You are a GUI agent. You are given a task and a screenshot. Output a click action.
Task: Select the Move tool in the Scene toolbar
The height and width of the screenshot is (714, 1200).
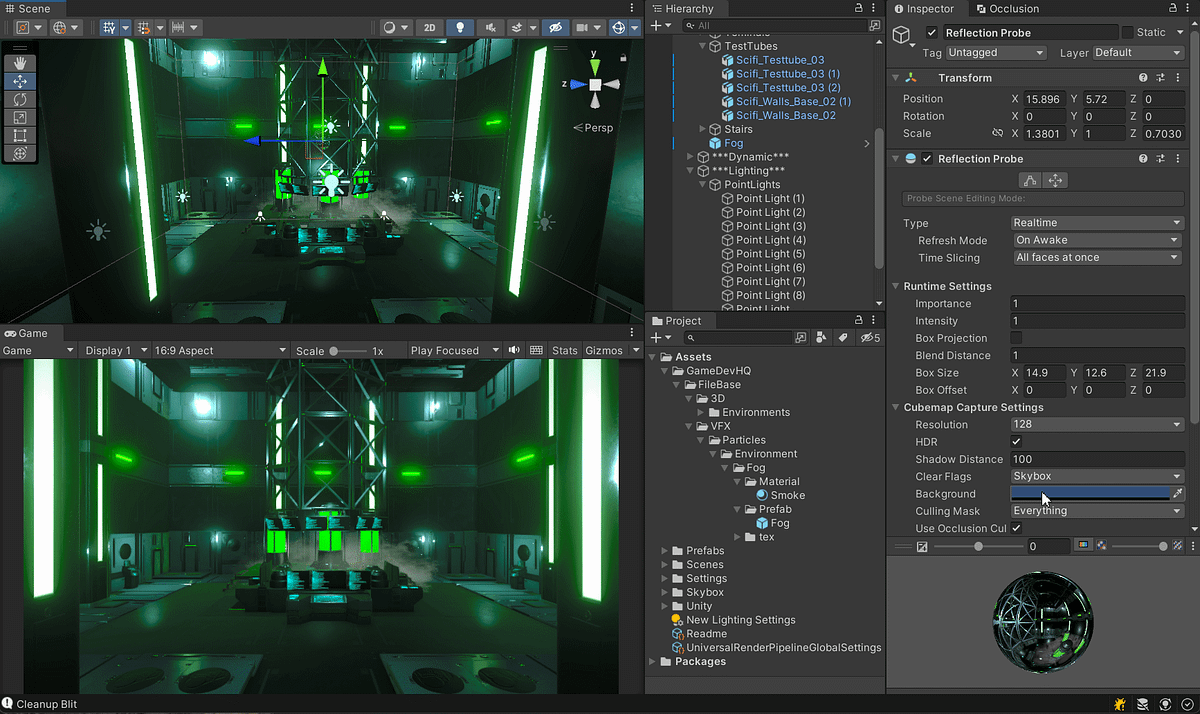click(20, 82)
